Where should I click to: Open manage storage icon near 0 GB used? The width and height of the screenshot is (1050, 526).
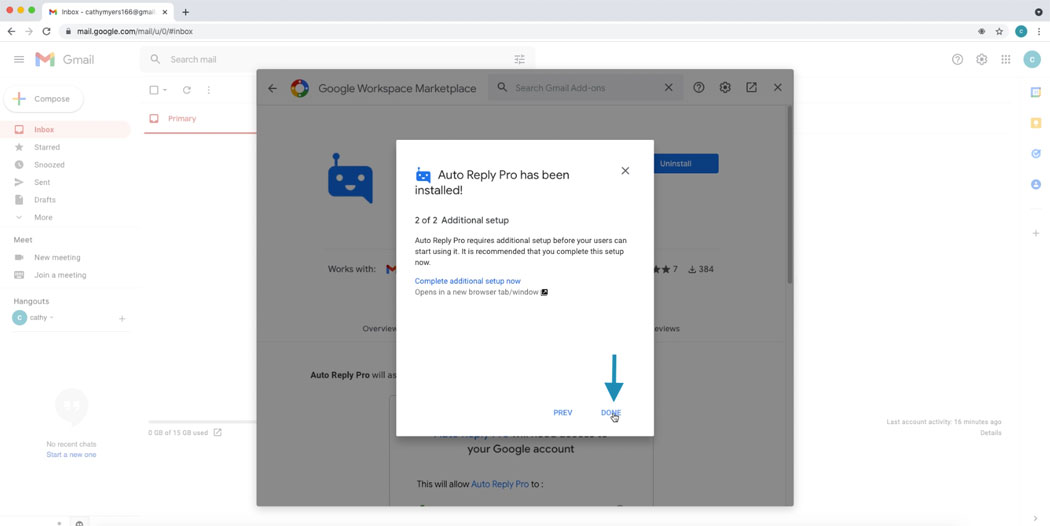point(218,432)
